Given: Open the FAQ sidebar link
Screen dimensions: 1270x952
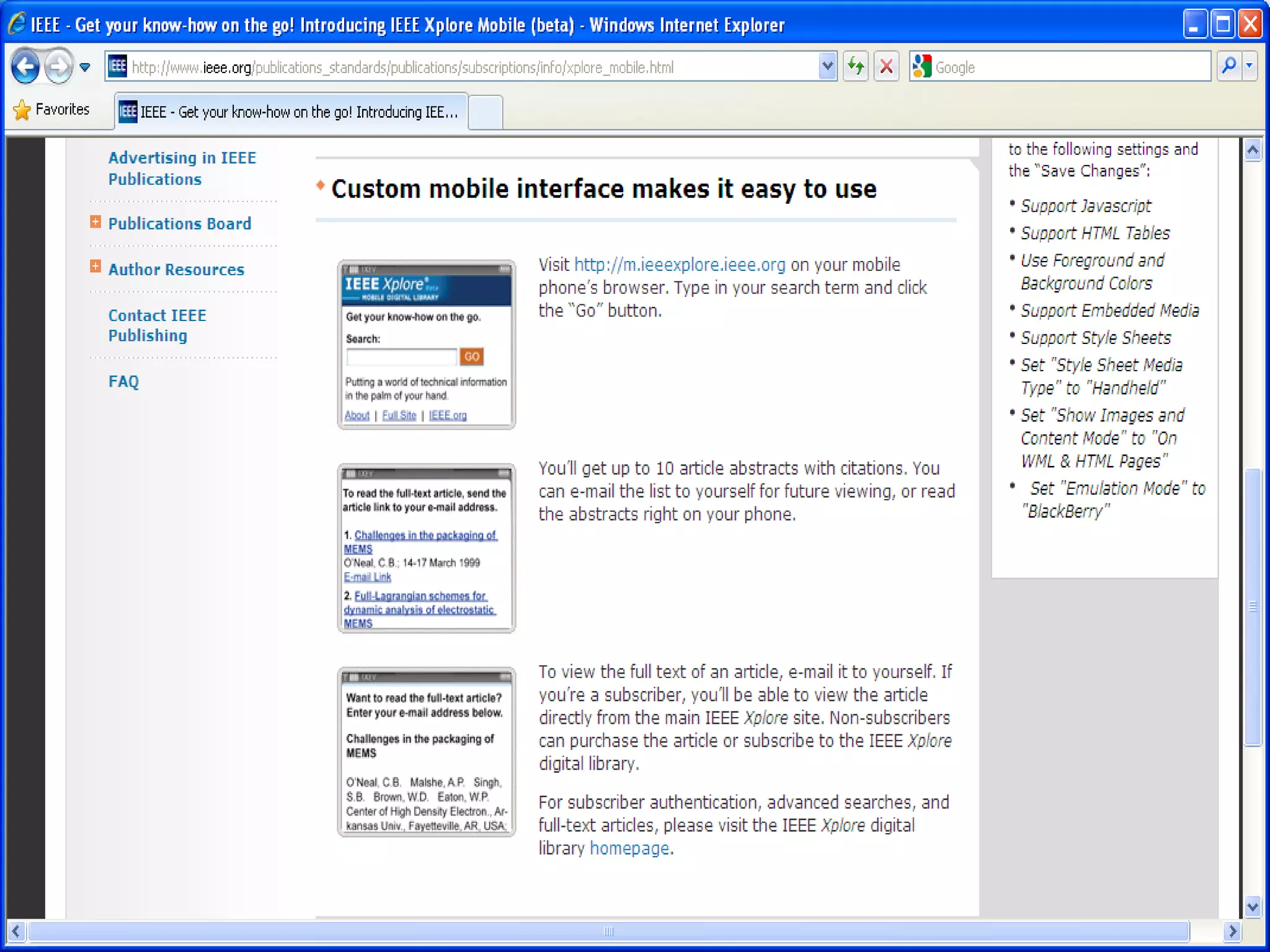Looking at the screenshot, I should (x=123, y=381).
